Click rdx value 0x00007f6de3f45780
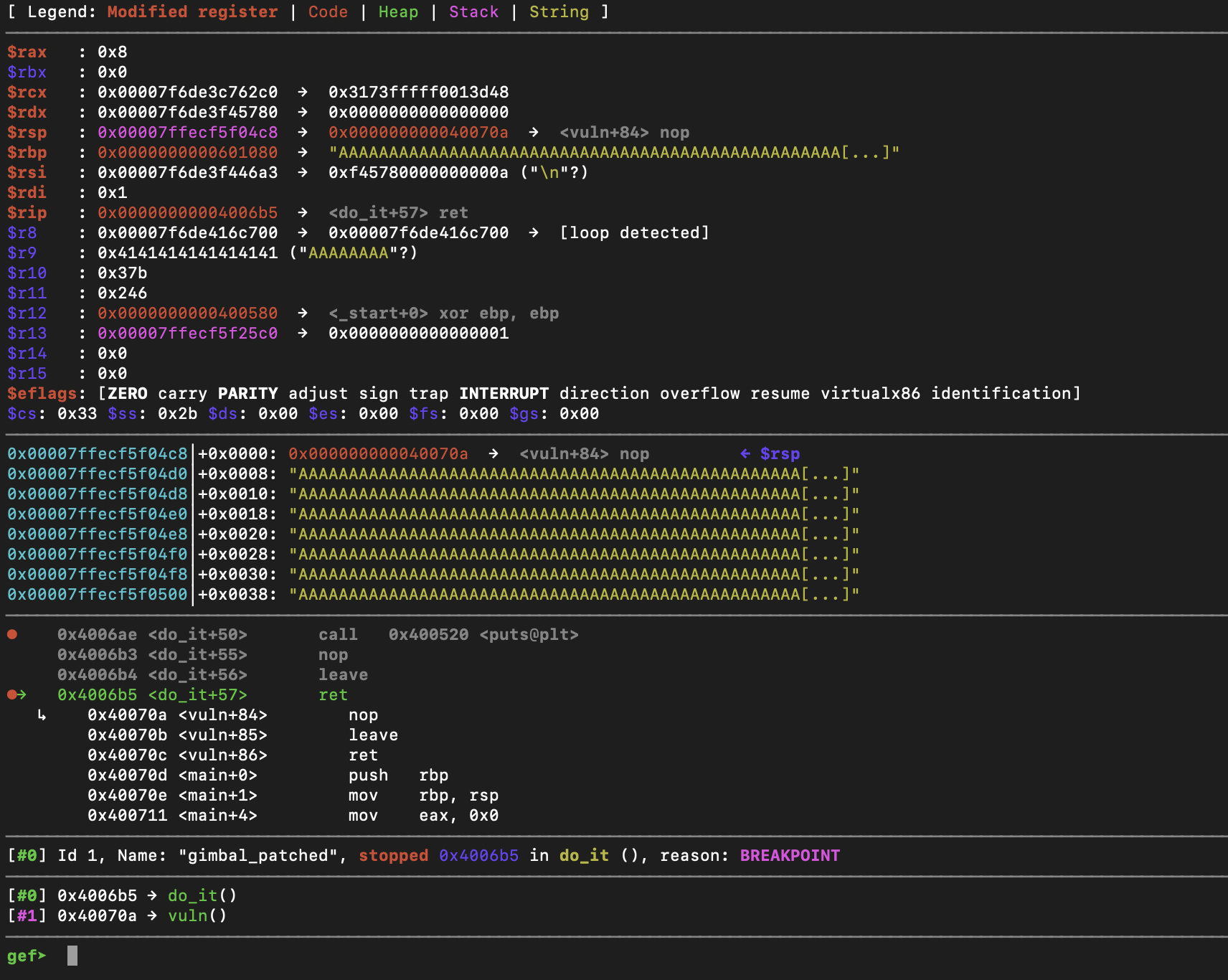The height and width of the screenshot is (980, 1228). coord(188,112)
